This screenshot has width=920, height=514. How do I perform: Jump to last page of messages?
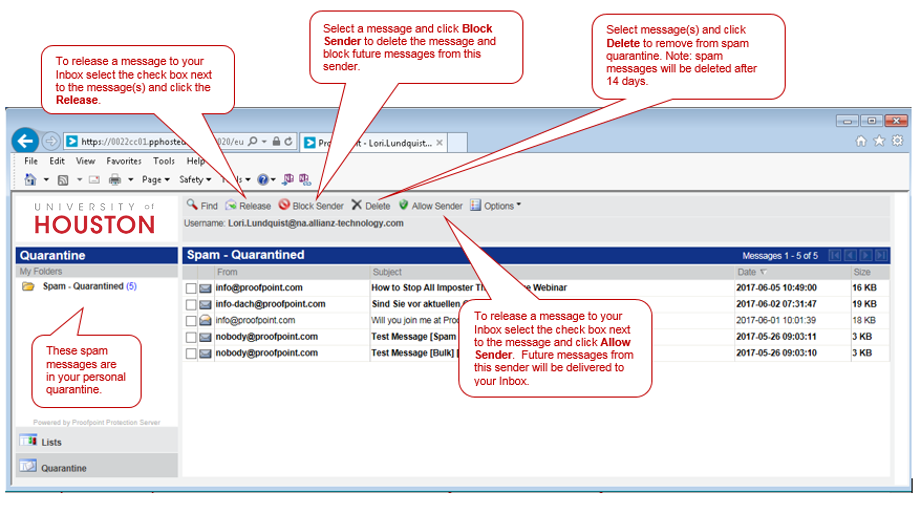pyautogui.click(x=881, y=255)
